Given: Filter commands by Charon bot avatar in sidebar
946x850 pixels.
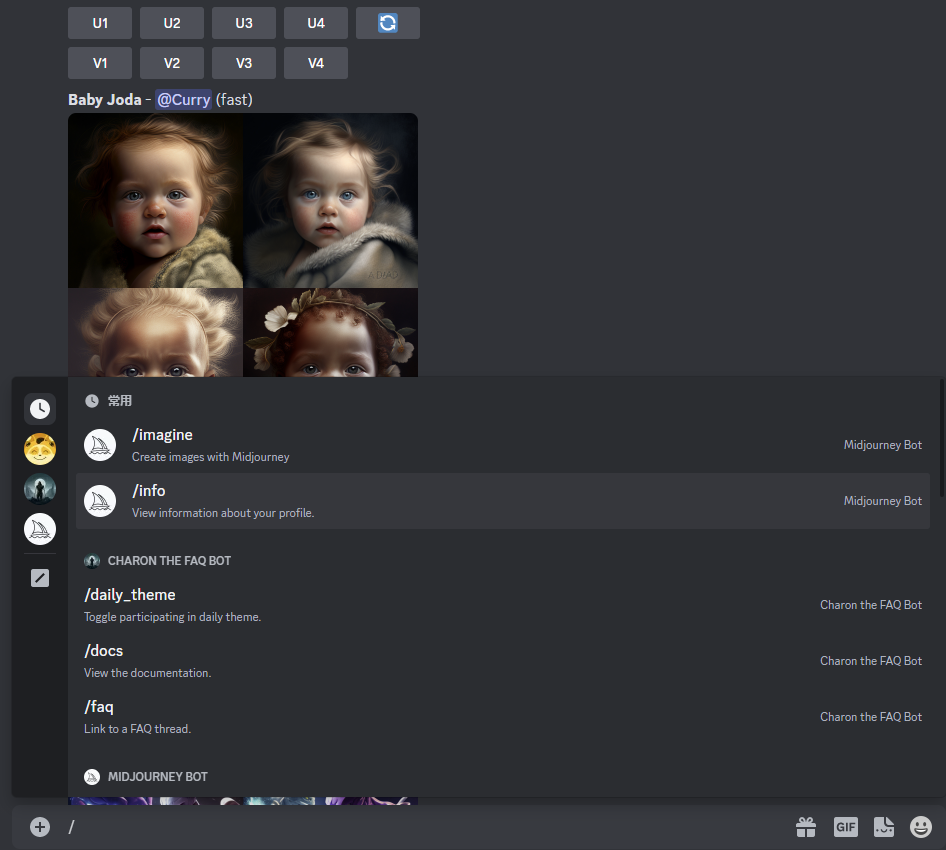Looking at the screenshot, I should pyautogui.click(x=40, y=489).
